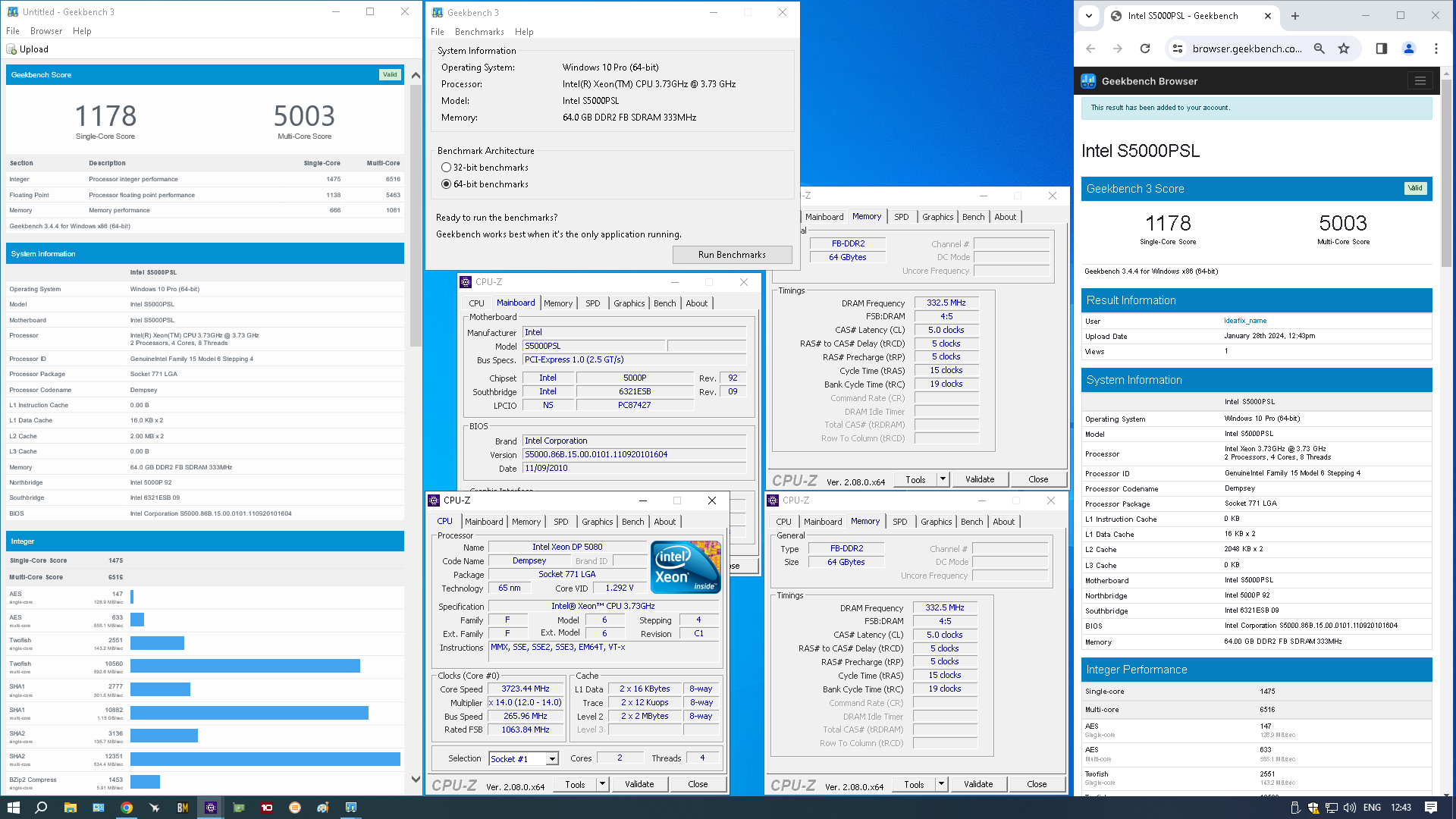Click Validate in upper Memory CPU-Z window
Image resolution: width=1456 pixels, height=819 pixels.
[980, 479]
